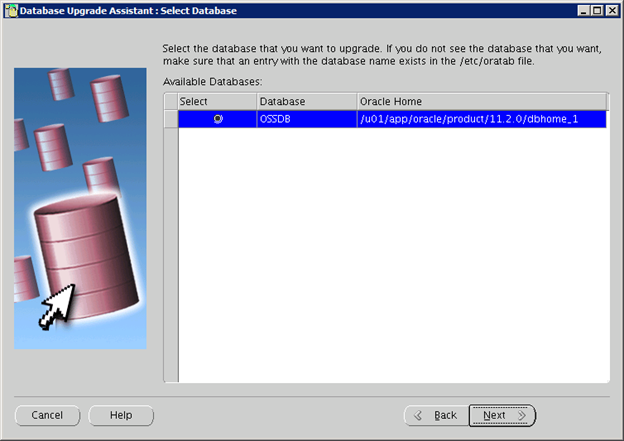This screenshot has height=441, width=624.
Task: Click the OSSDB database name cell
Action: [307, 119]
